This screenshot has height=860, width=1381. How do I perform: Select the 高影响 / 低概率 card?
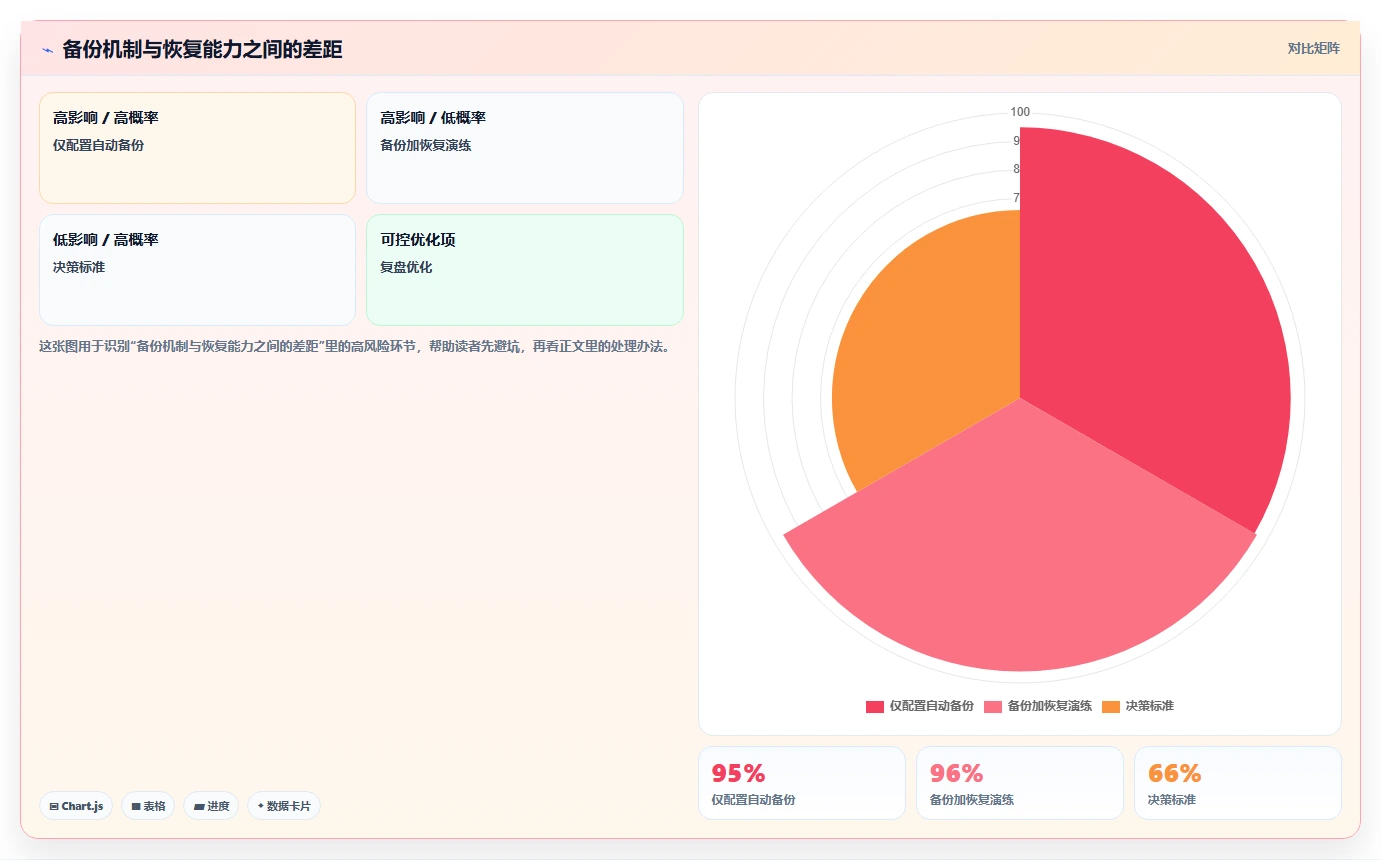525,148
